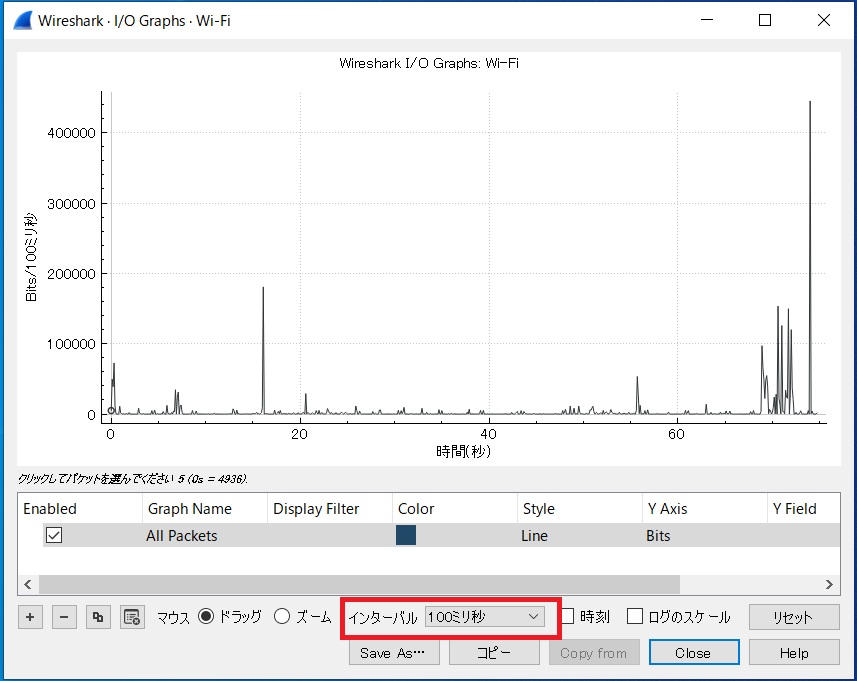Minimize the I/O Graphs window
This screenshot has height=681, width=857.
pyautogui.click(x=707, y=20)
